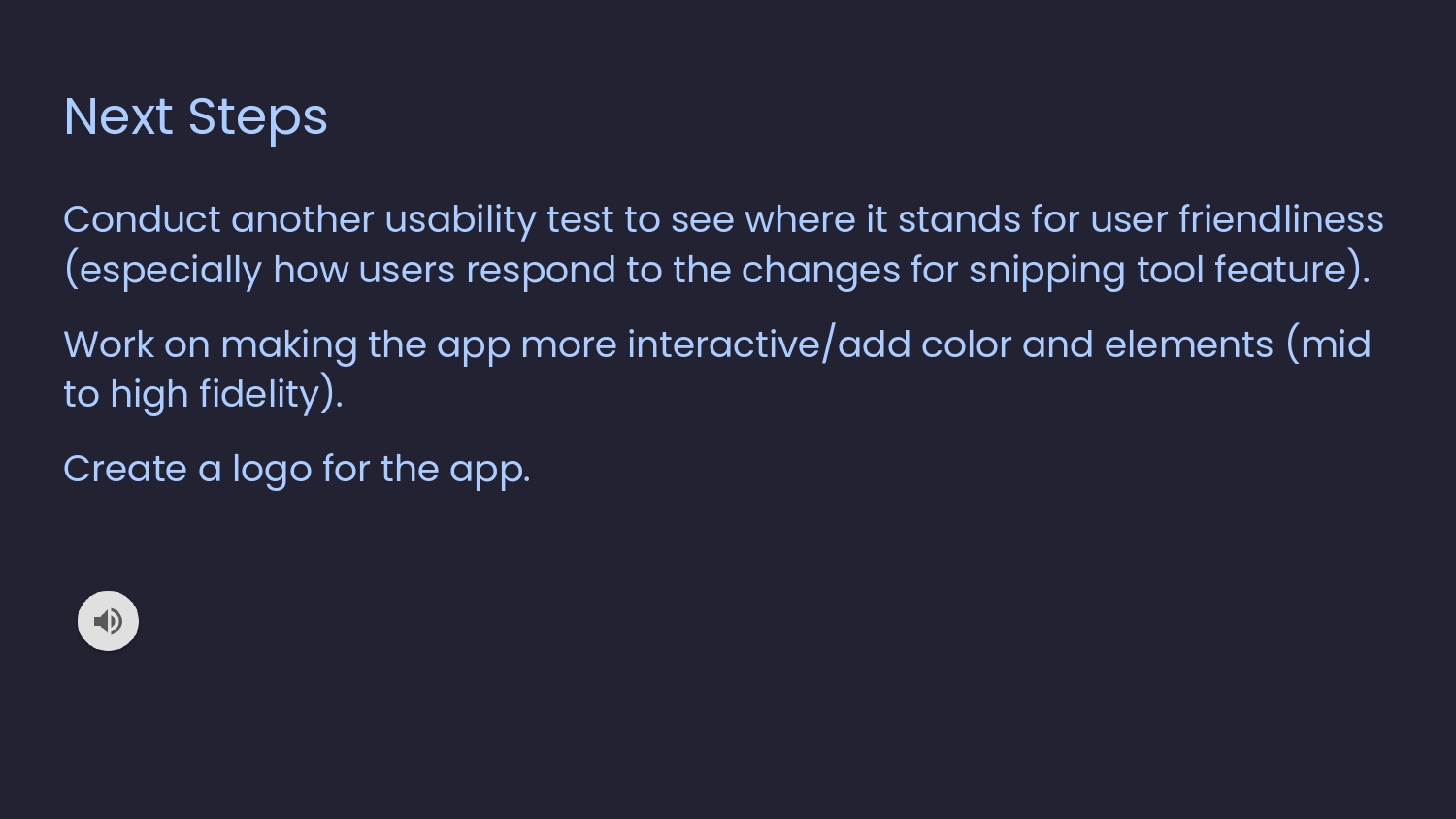Click the word "changes" in first paragraph

[820, 271]
